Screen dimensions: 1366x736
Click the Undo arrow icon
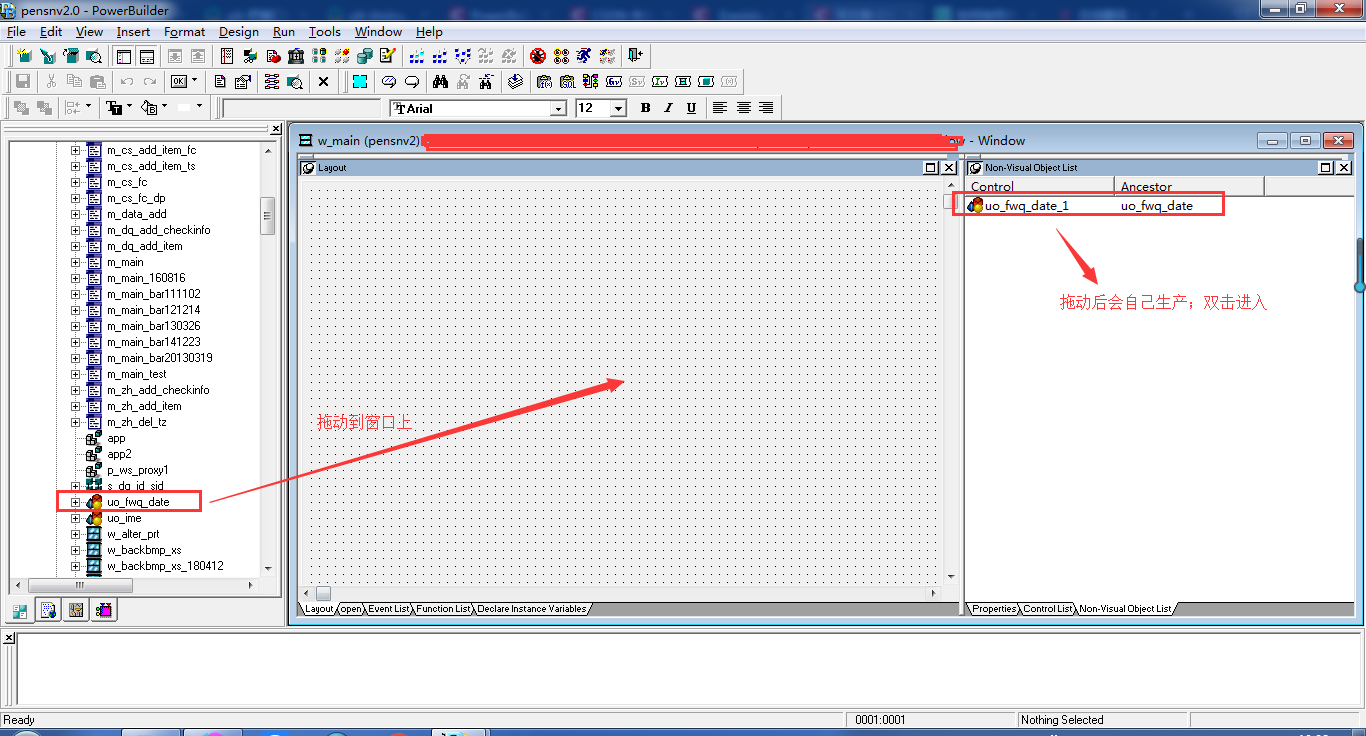[127, 81]
